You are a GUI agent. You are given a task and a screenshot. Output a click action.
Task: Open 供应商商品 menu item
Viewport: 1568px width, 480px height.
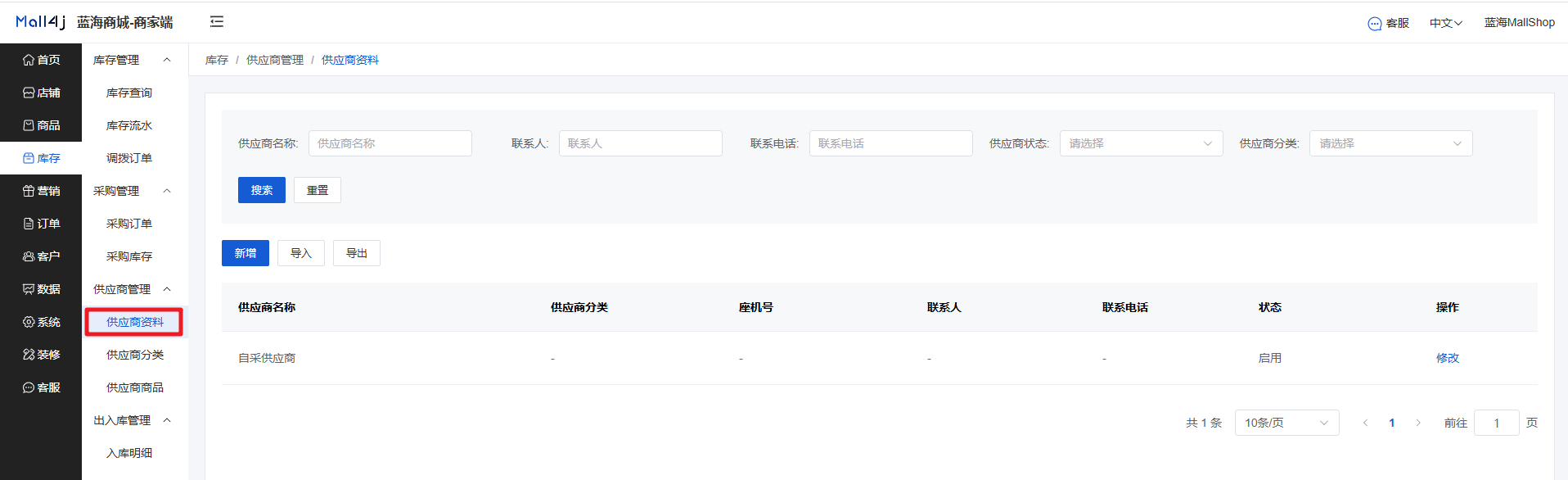(135, 387)
